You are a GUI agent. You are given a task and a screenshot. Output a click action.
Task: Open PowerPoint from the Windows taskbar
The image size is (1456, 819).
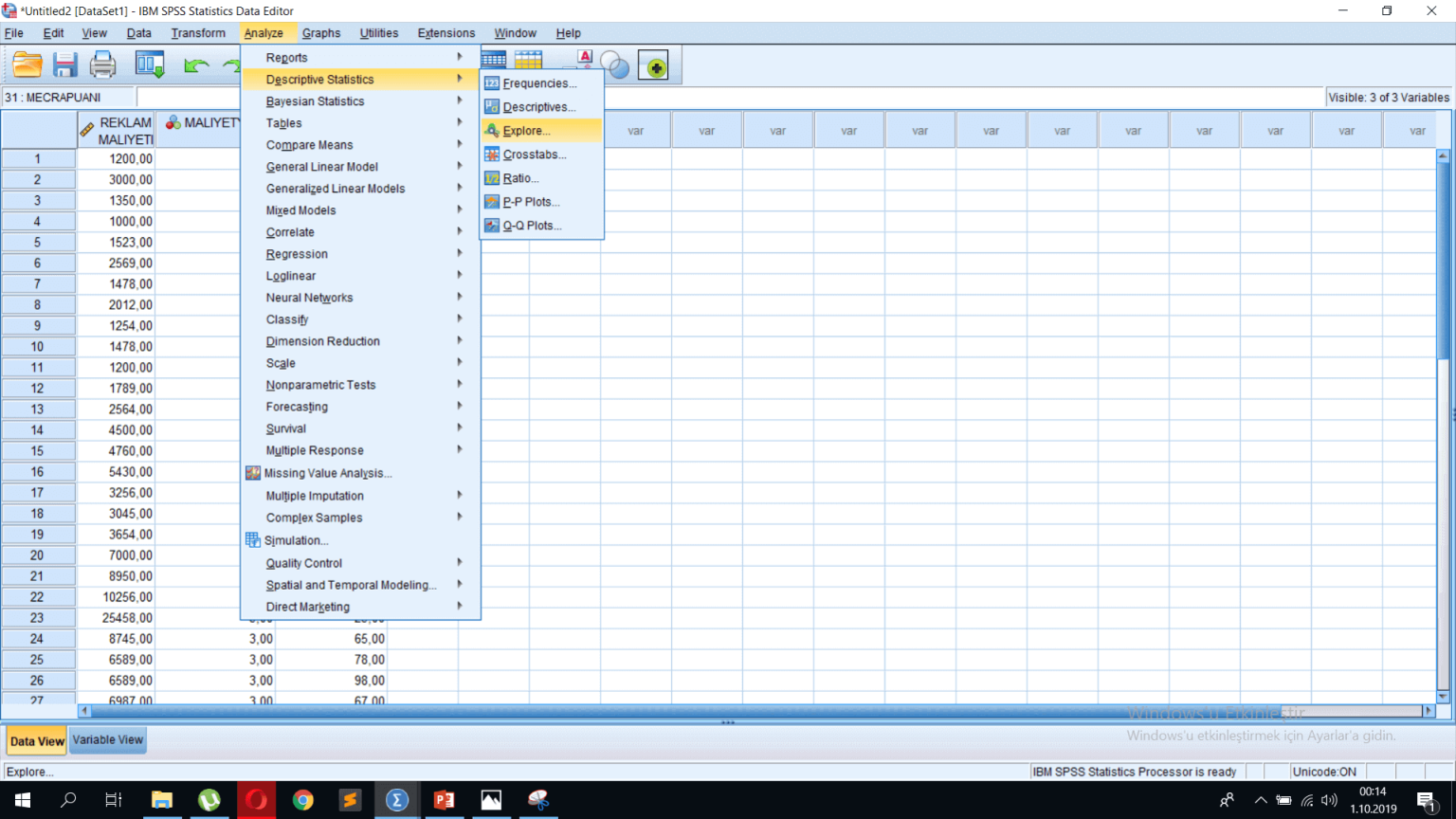click(x=444, y=800)
